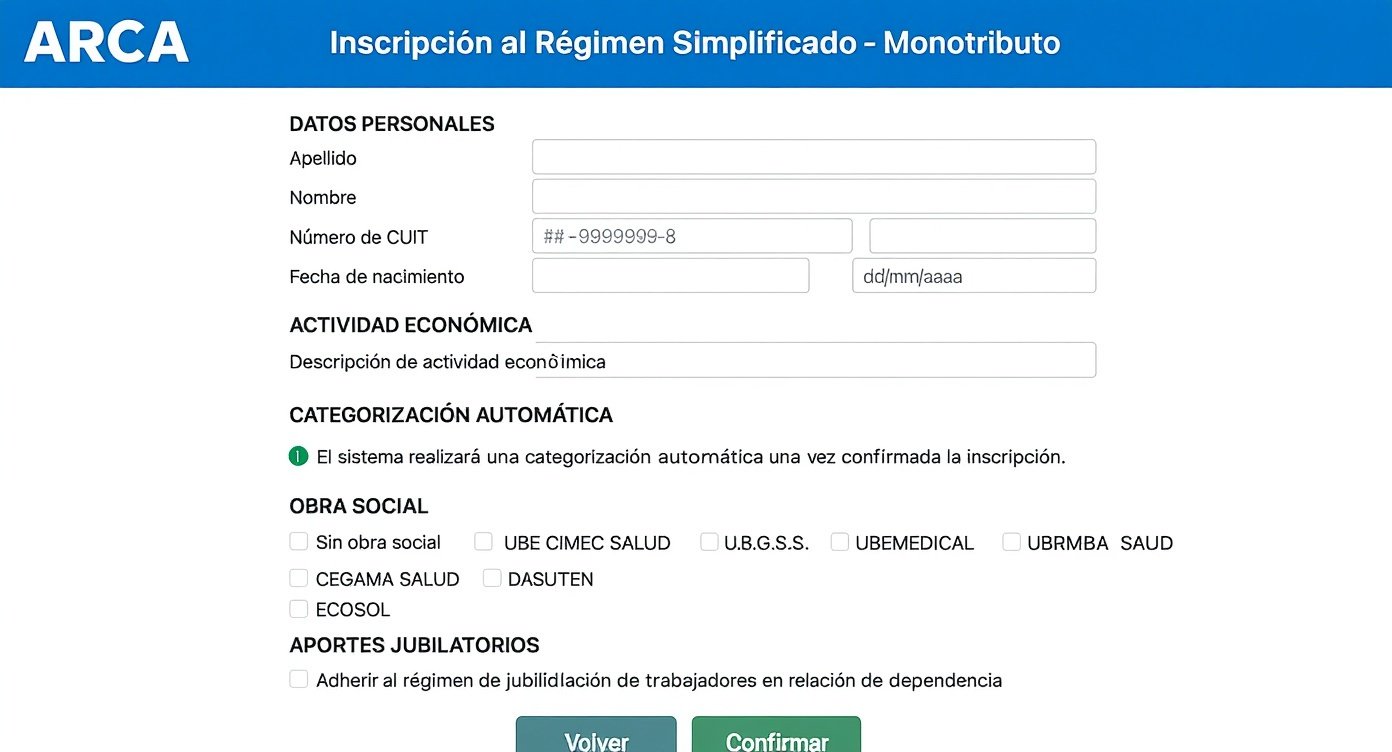Enable the UBEMEDICAL checkbox
The height and width of the screenshot is (752, 1392).
tap(840, 542)
